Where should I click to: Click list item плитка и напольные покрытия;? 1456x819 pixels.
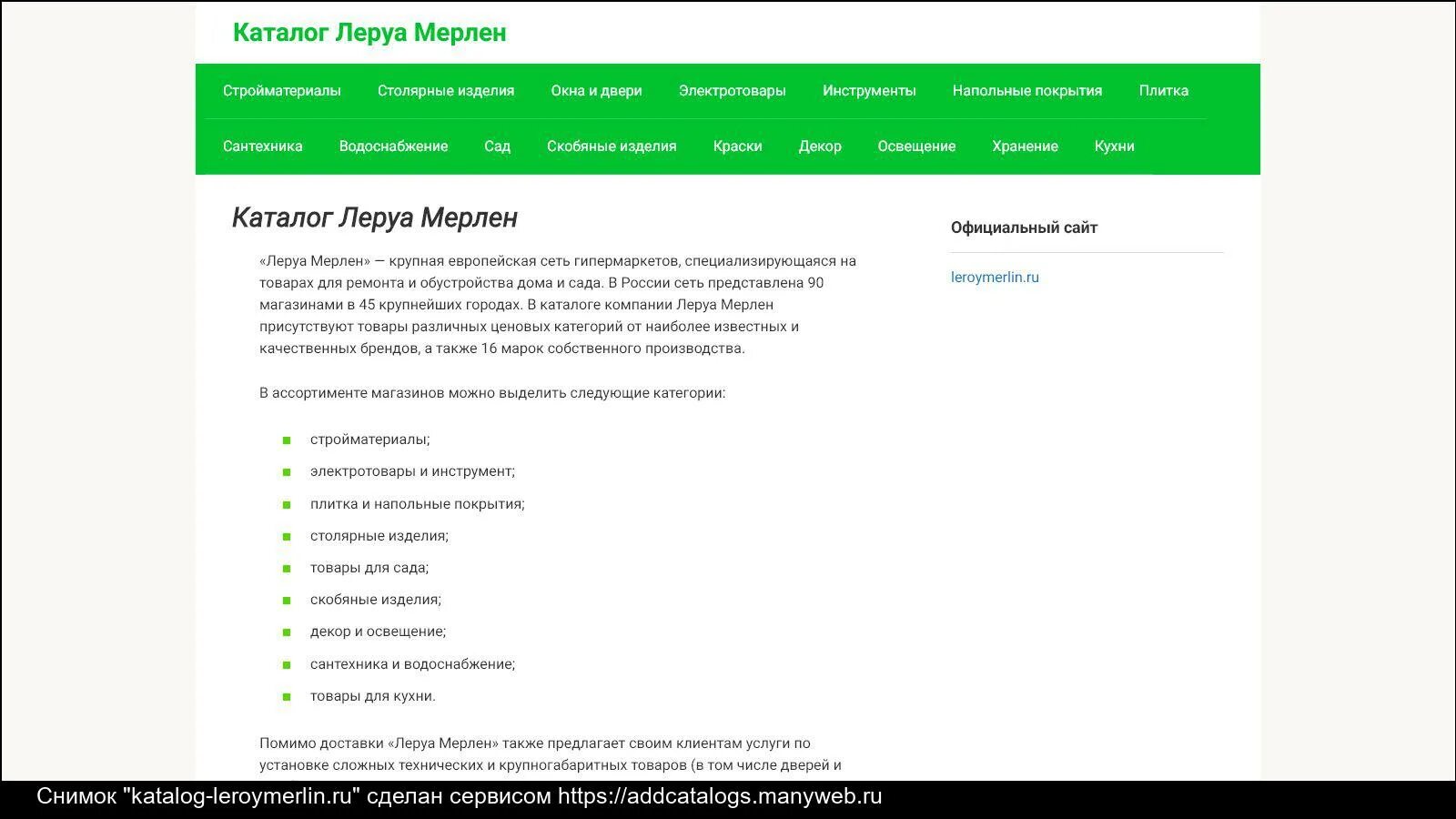click(418, 504)
